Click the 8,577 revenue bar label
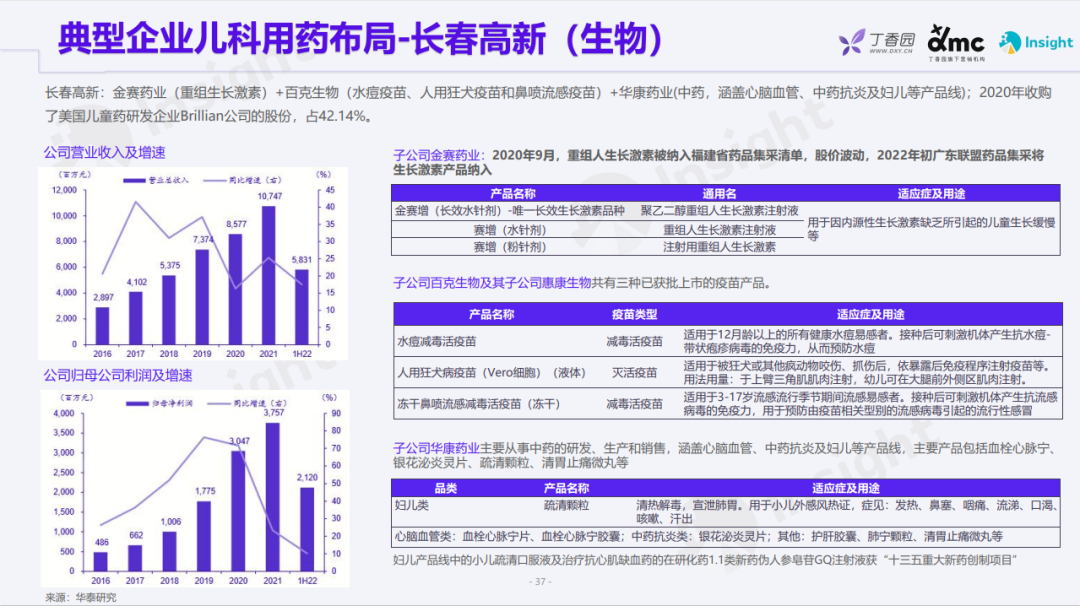Screen dimensions: 1080x606 pyautogui.click(x=236, y=224)
